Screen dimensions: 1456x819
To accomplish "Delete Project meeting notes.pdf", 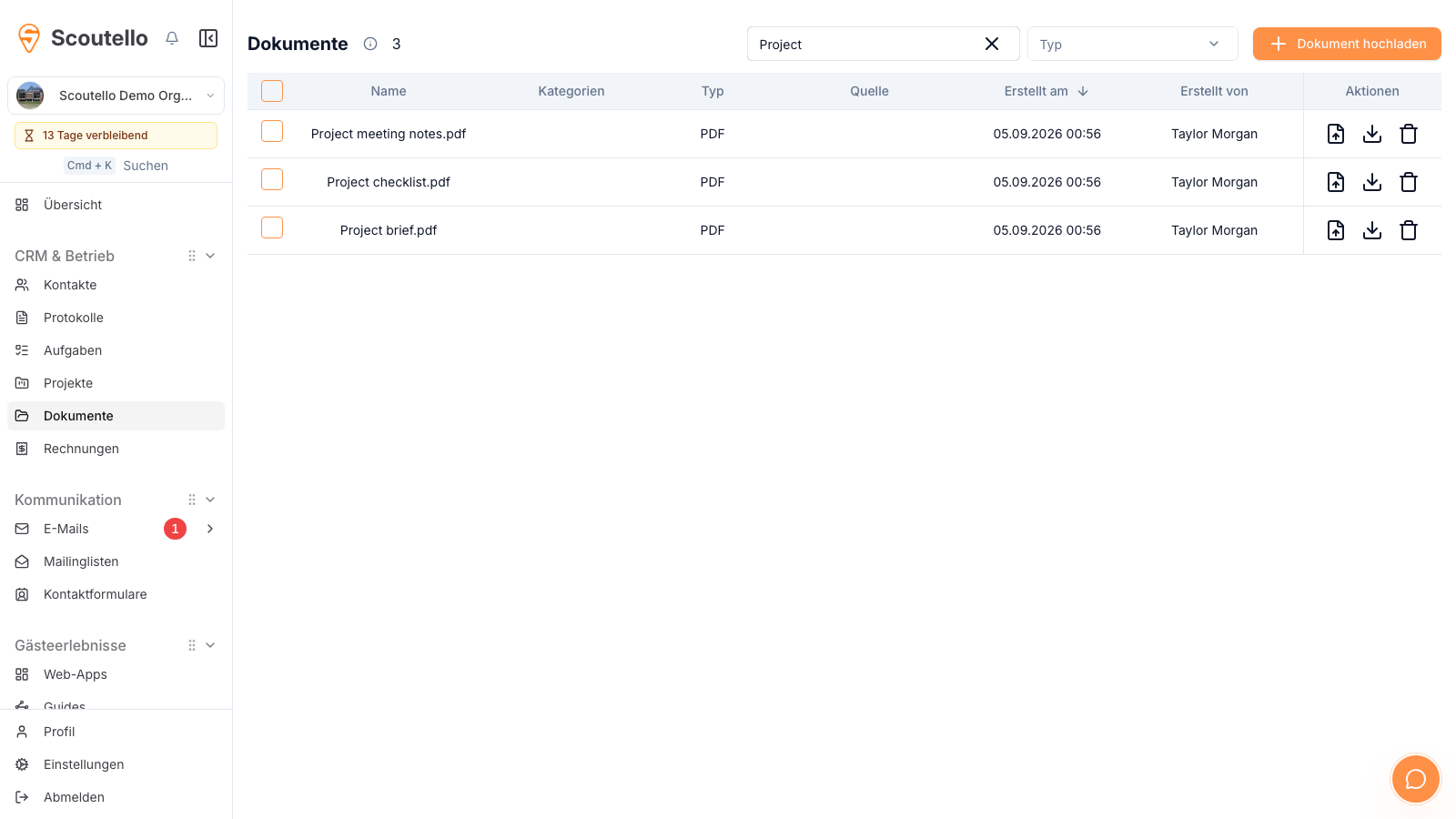I will point(1409,134).
